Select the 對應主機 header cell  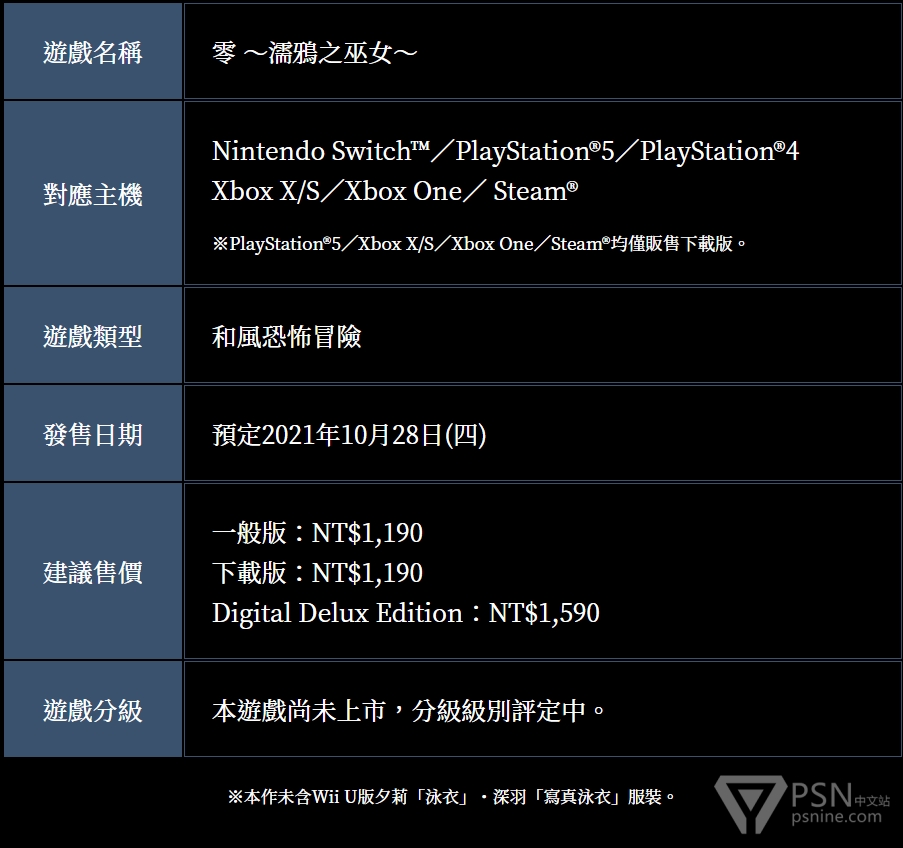click(x=93, y=194)
